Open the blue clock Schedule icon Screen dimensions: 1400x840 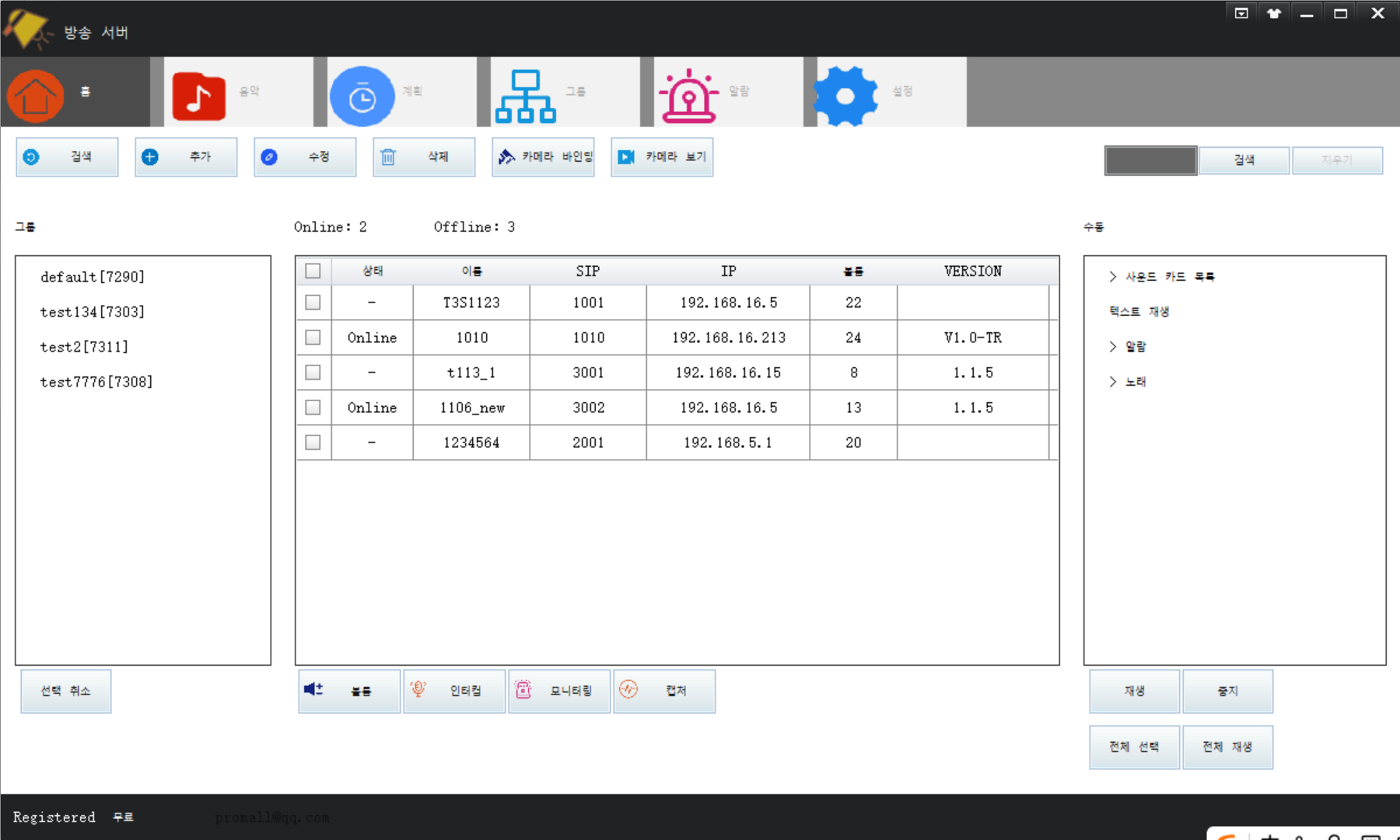tap(362, 96)
